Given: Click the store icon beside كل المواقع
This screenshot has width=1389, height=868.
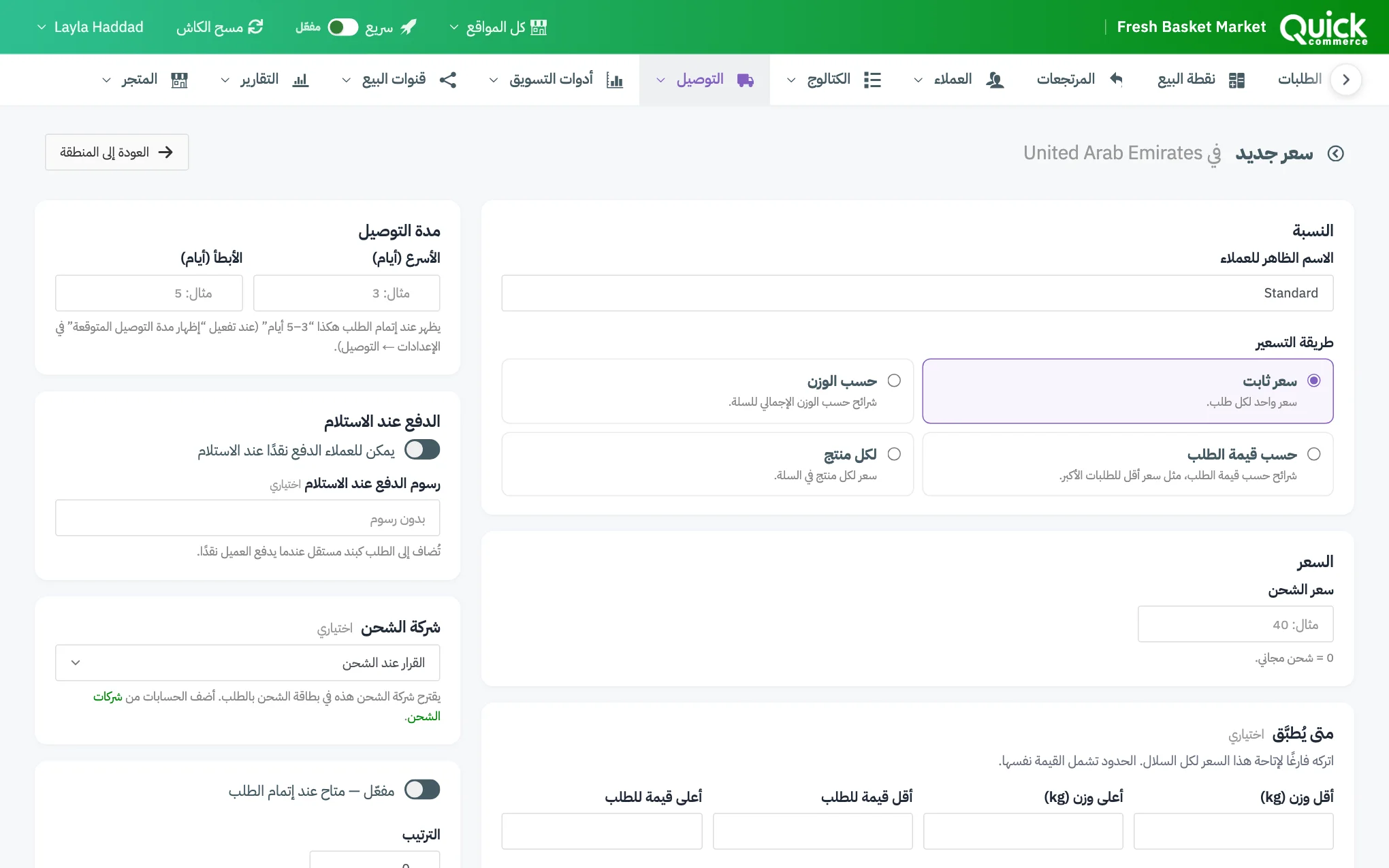Looking at the screenshot, I should pyautogui.click(x=539, y=27).
